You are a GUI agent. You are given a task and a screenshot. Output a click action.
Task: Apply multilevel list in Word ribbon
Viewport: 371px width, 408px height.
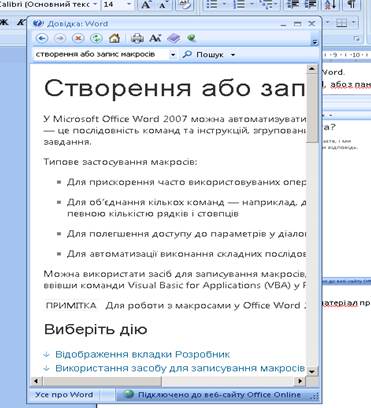pyautogui.click(x=268, y=5)
